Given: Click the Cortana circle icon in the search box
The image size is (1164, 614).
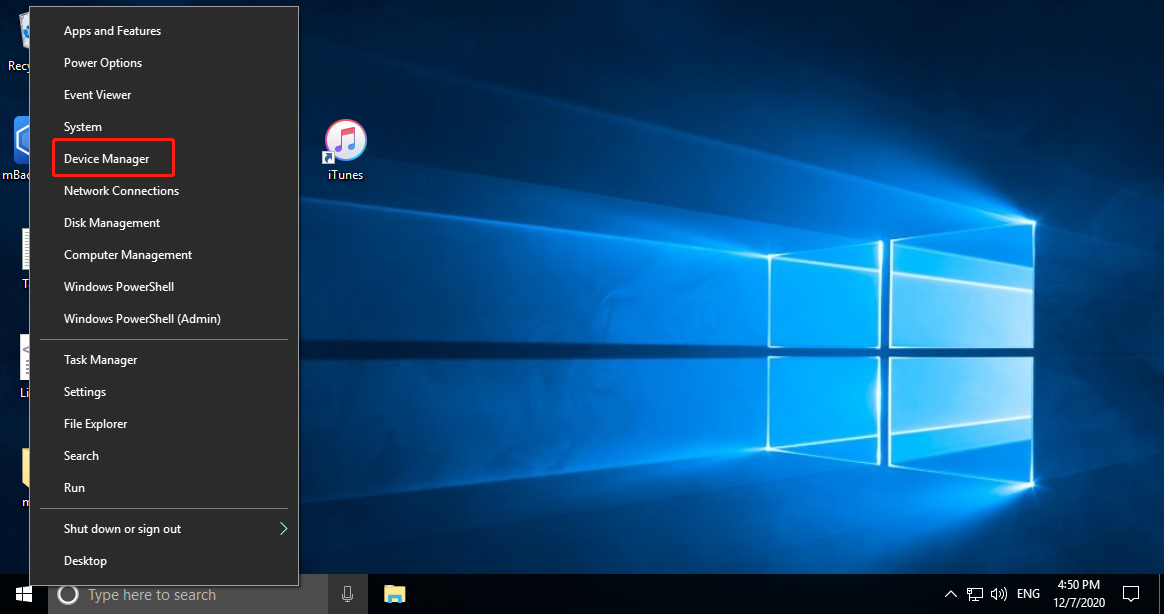Looking at the screenshot, I should (68, 595).
